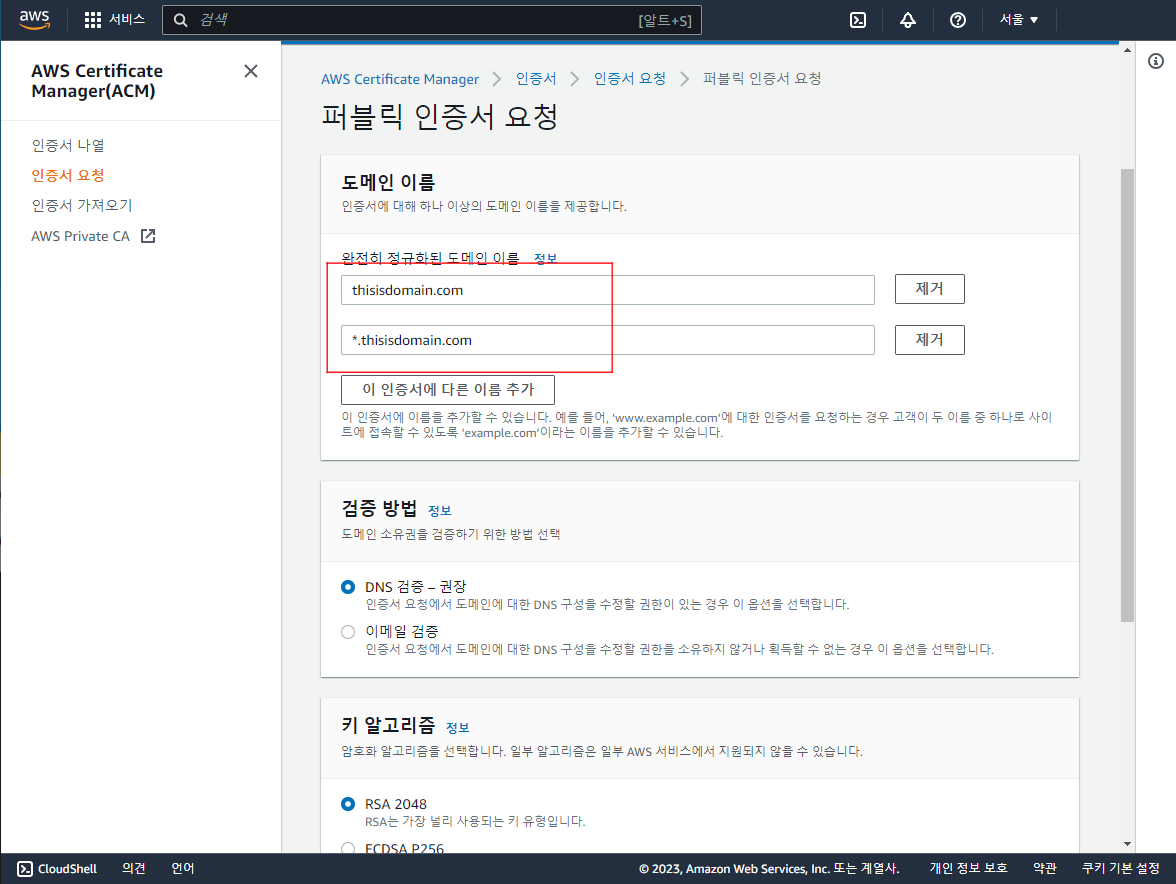Screen dimensions: 1176x884
Task: Open the info panel icon on right
Action: pos(1156,61)
